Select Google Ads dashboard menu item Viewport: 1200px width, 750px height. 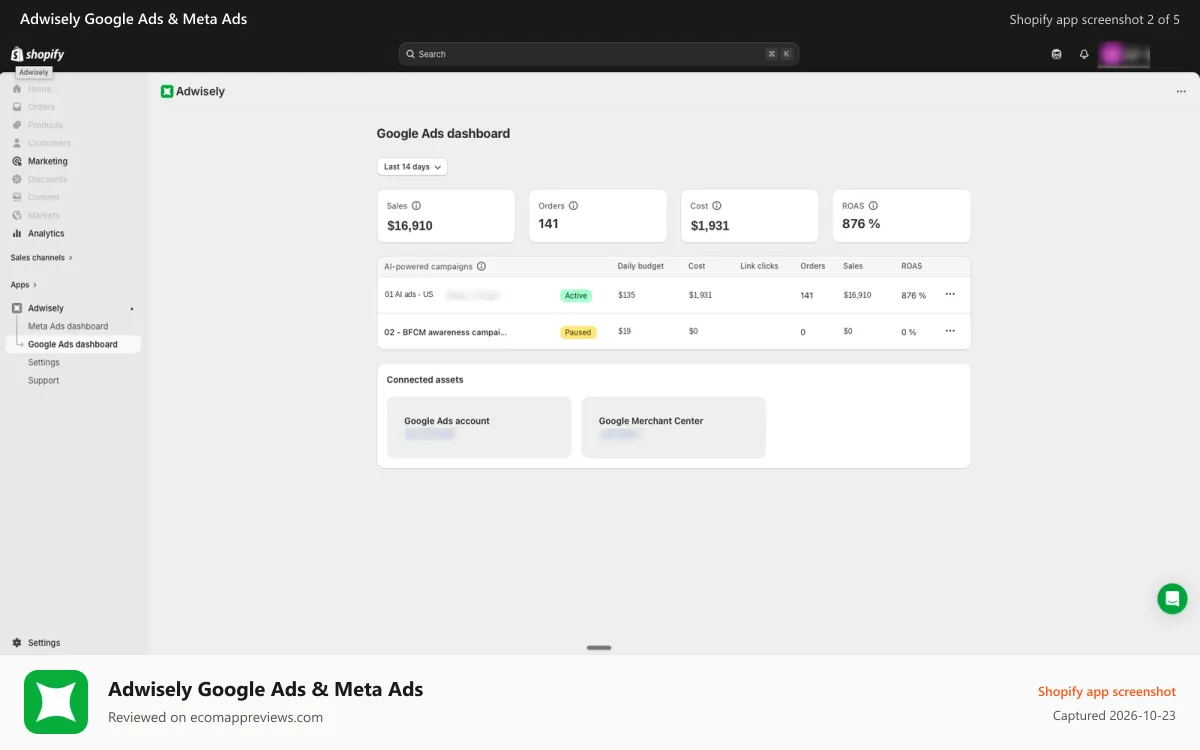pyautogui.click(x=73, y=344)
